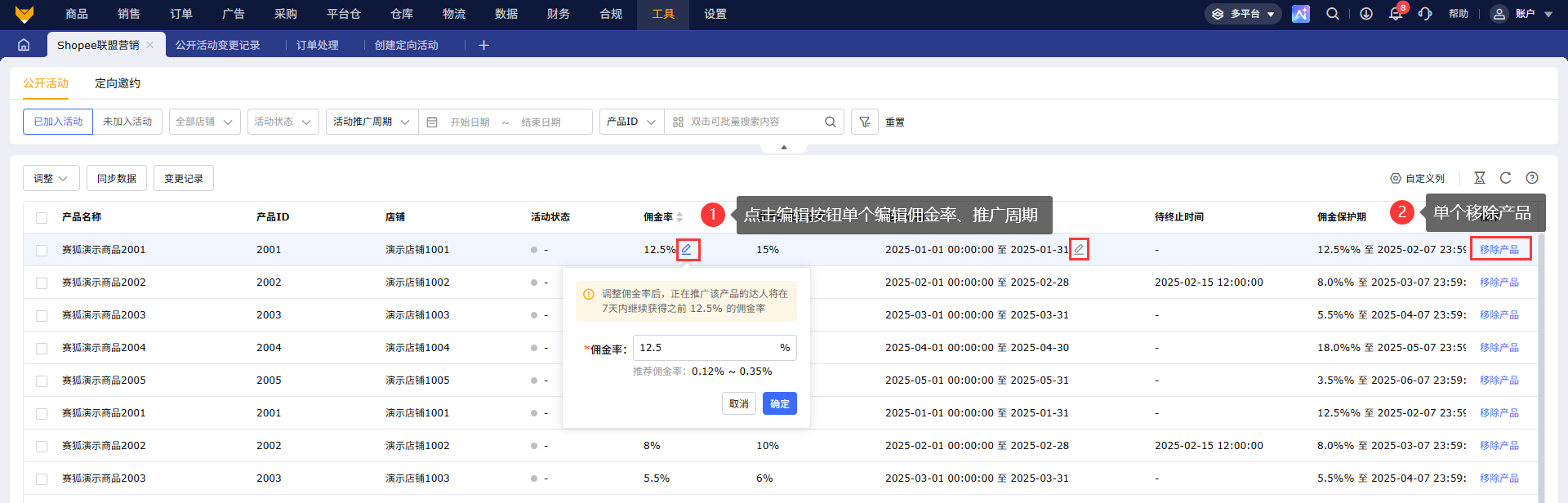The image size is (1568, 503).
Task: Click the fox logo icon
Action: (24, 14)
